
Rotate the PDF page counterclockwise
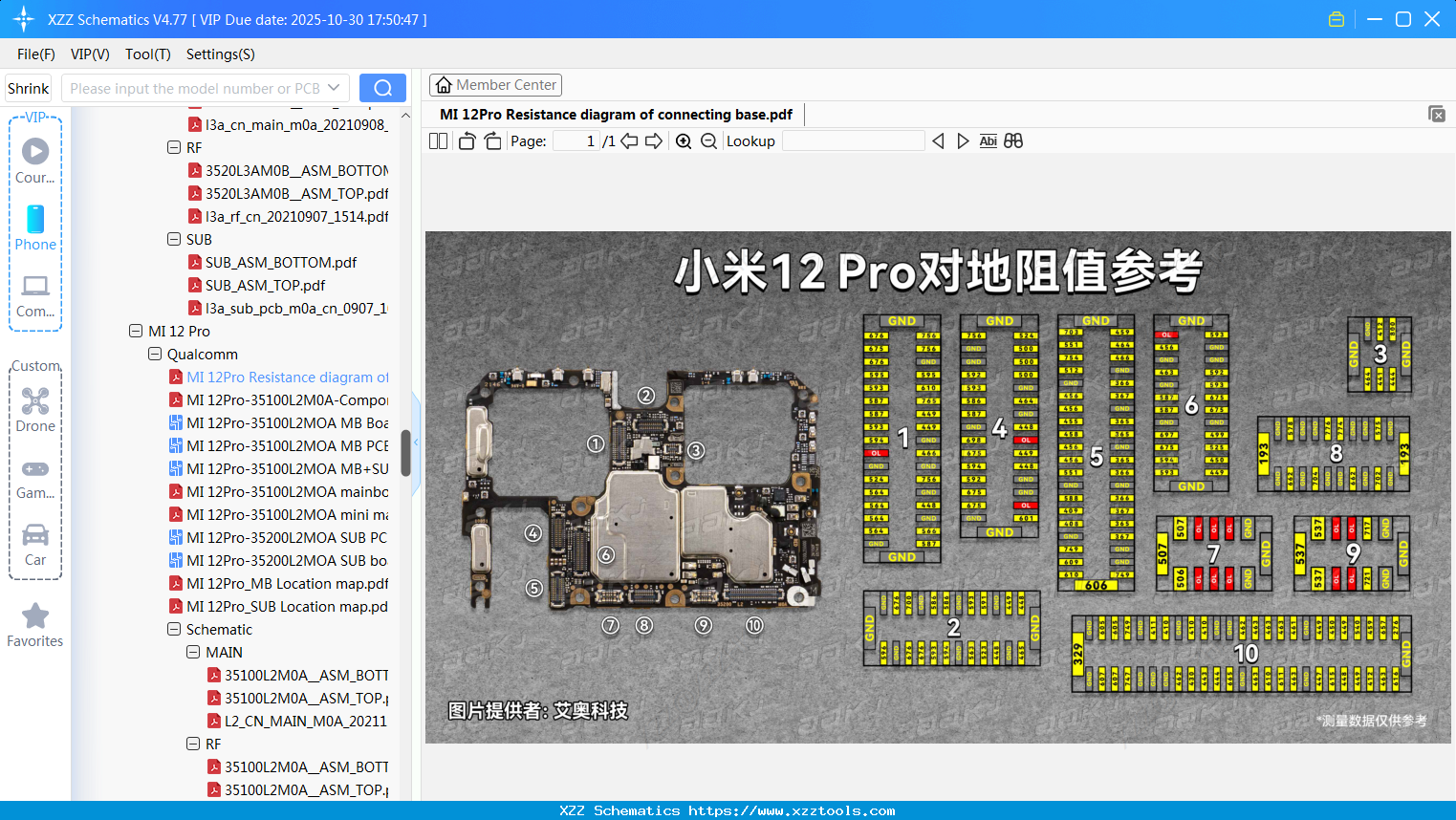[x=467, y=140]
